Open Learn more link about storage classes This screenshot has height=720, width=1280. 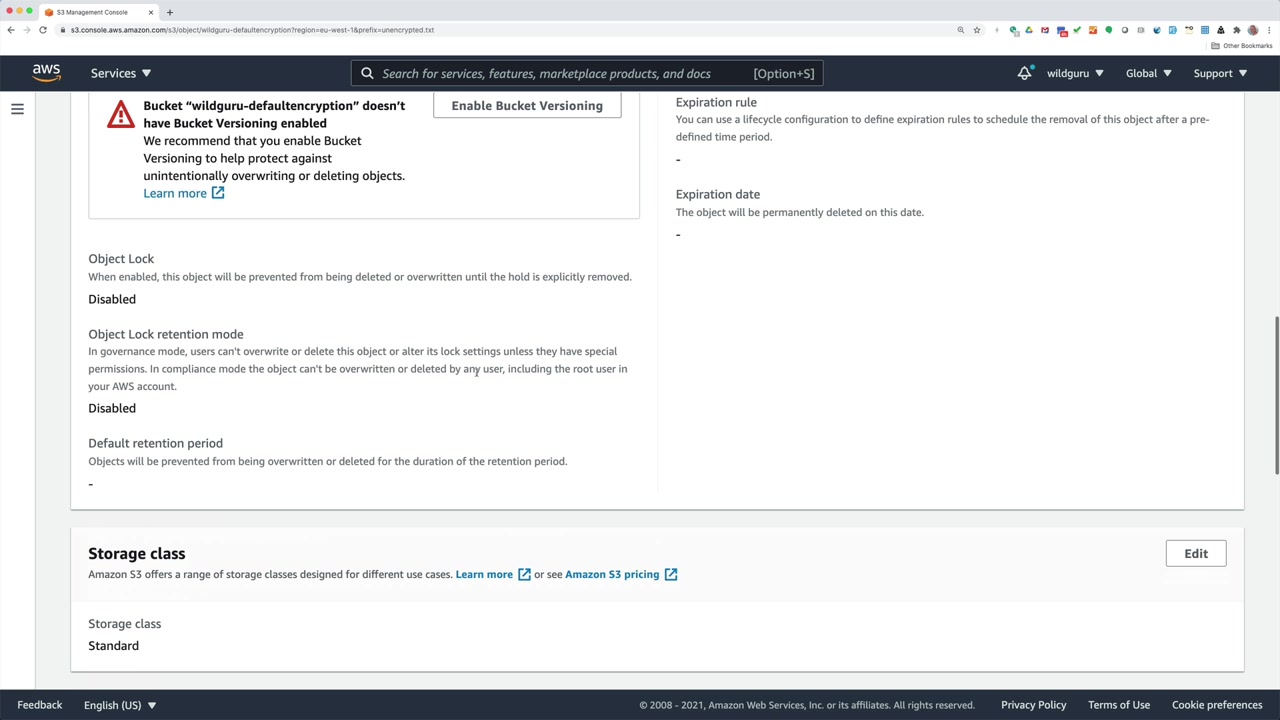(x=484, y=574)
